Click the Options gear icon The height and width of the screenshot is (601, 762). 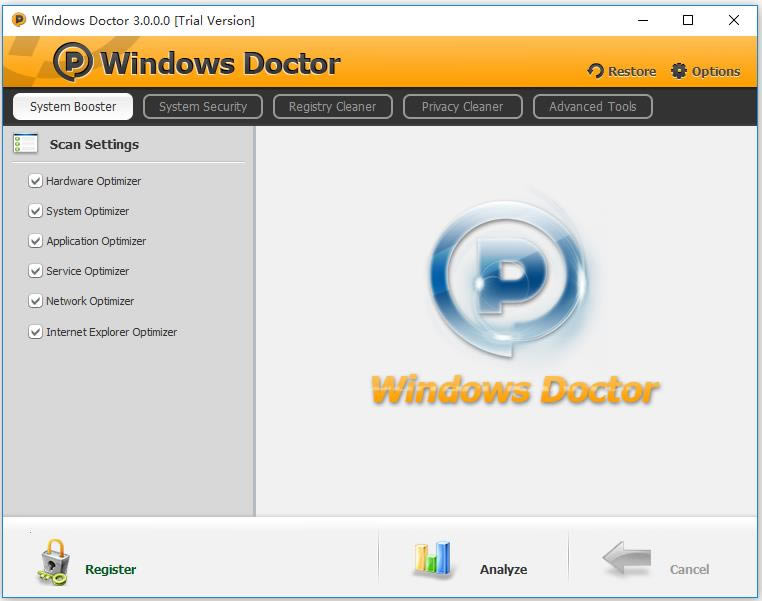coord(679,71)
